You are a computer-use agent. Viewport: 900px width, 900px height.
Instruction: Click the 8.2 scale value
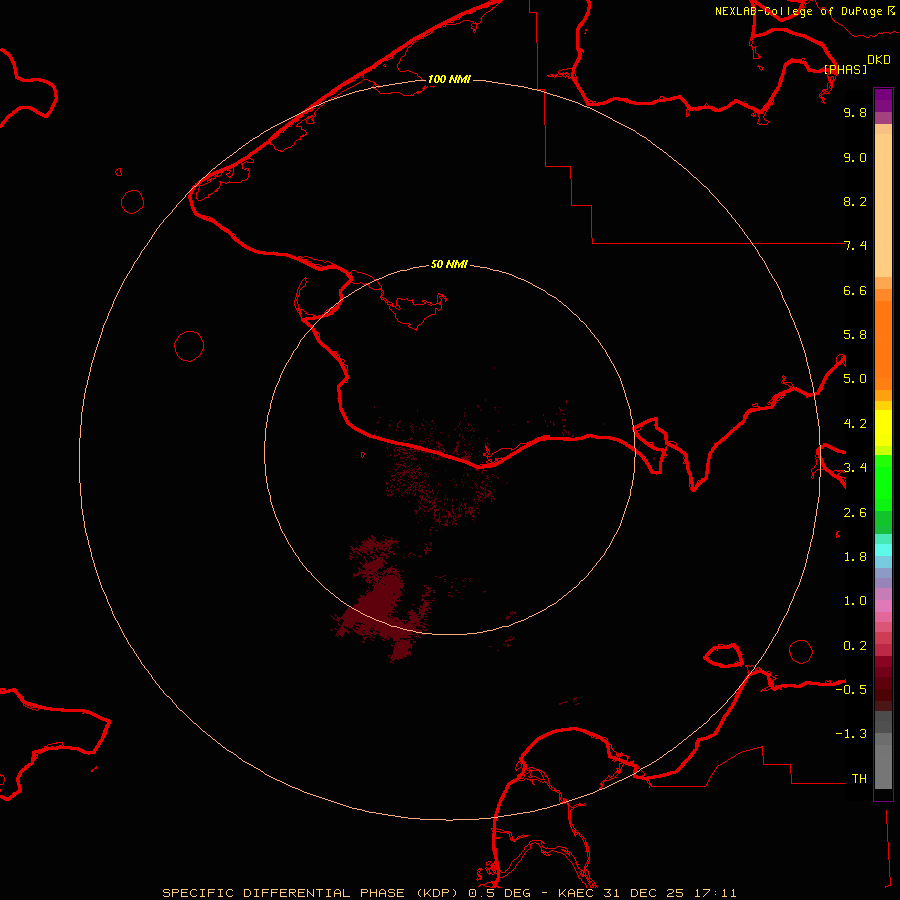point(855,201)
